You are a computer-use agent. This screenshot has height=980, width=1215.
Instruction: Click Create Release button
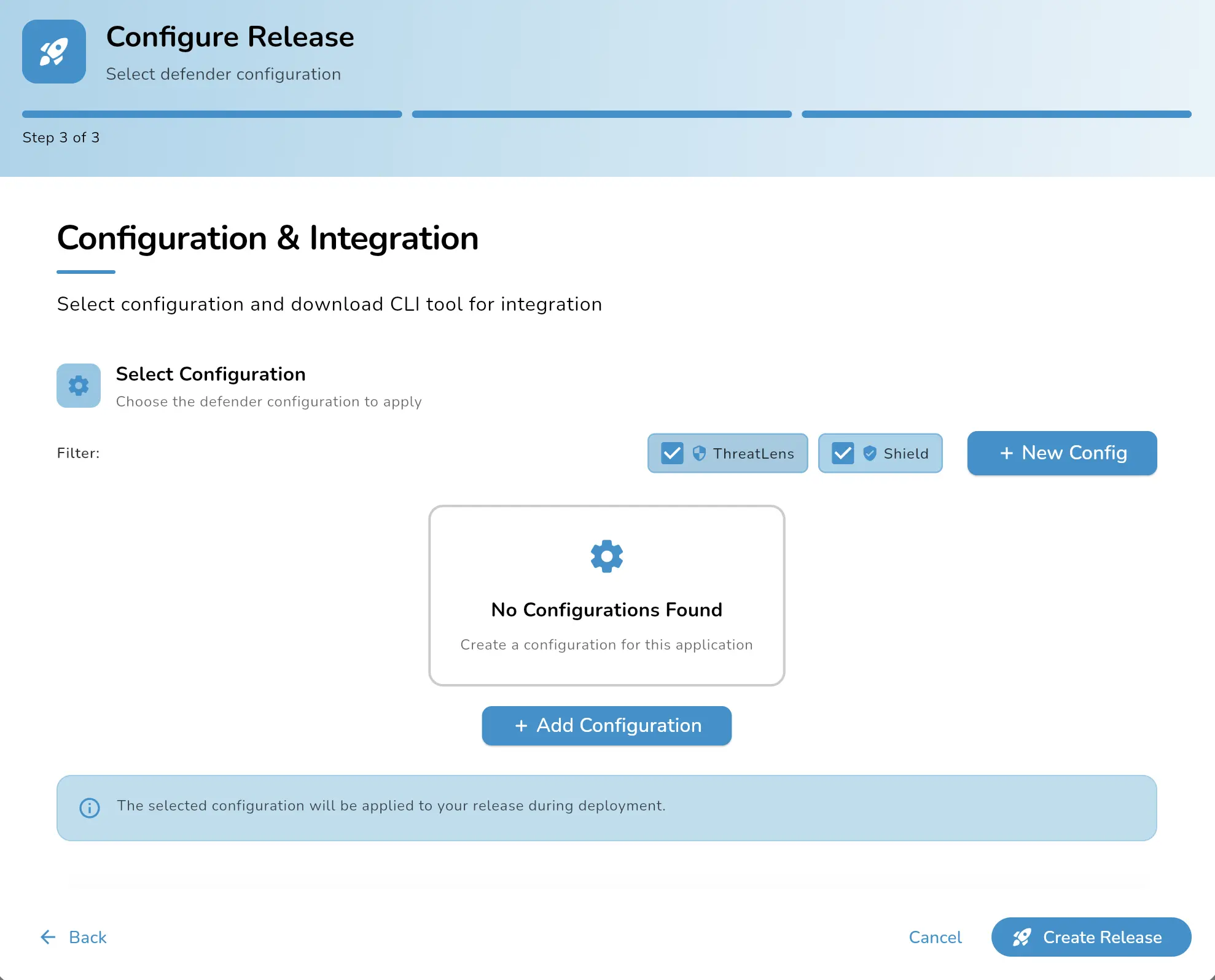(1092, 937)
